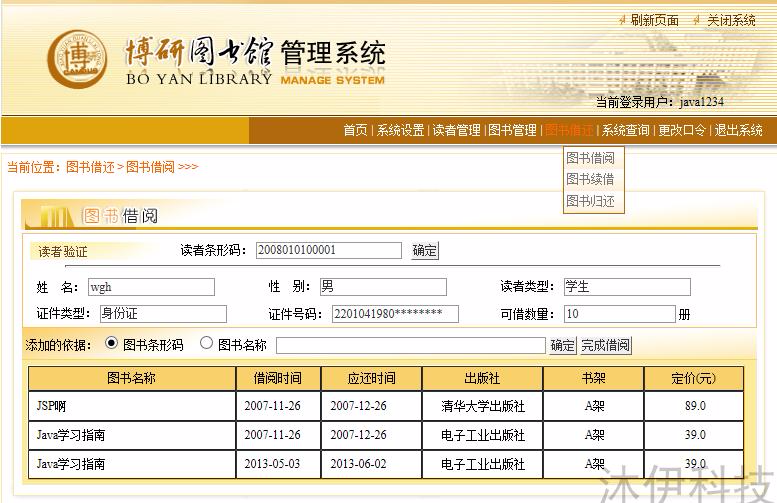Open the 图书借还 menu

pyautogui.click(x=569, y=130)
